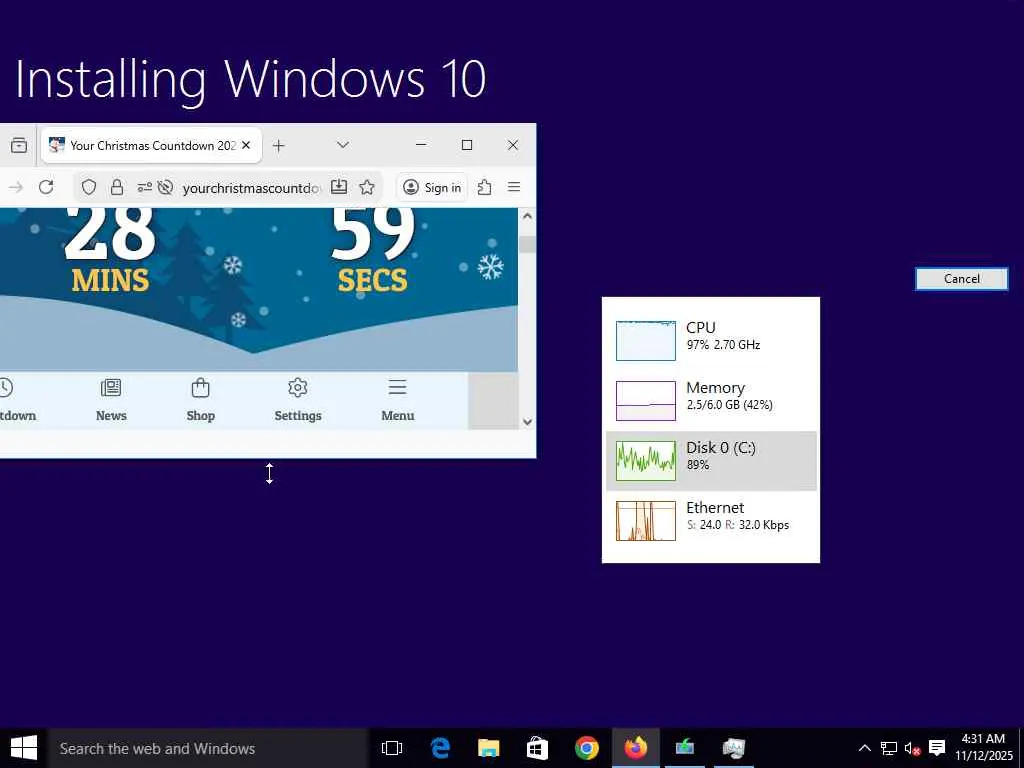Image resolution: width=1024 pixels, height=768 pixels.
Task: Go forward in Firefox history
Action: 16,187
